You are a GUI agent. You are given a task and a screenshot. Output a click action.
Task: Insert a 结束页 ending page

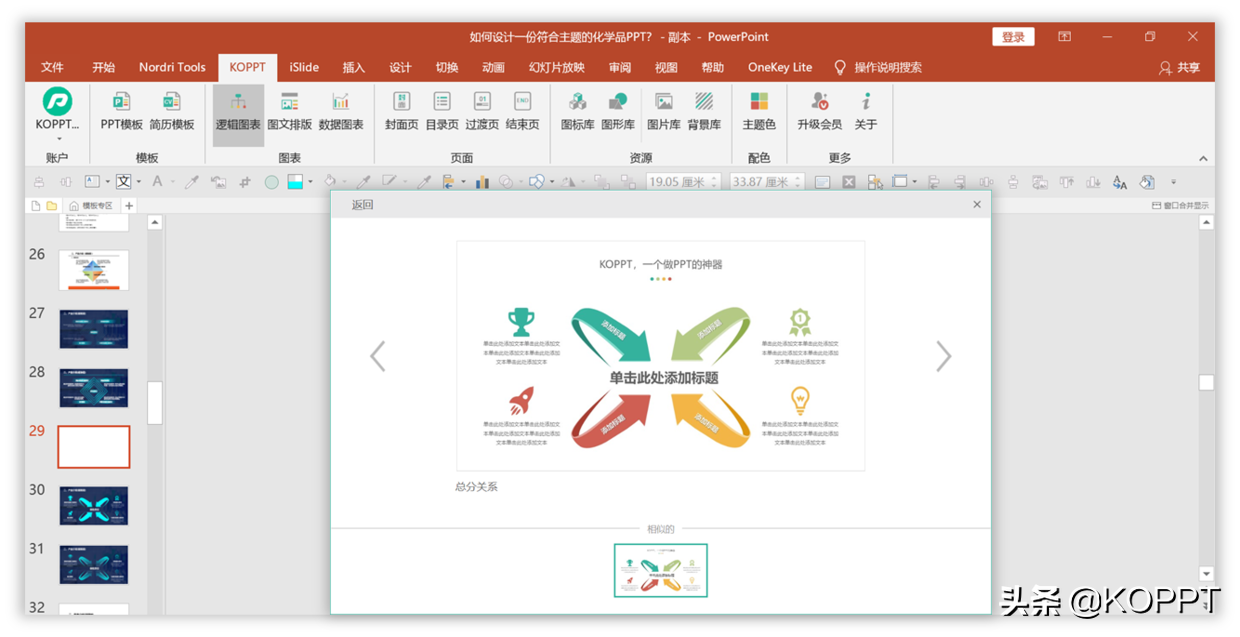(522, 111)
